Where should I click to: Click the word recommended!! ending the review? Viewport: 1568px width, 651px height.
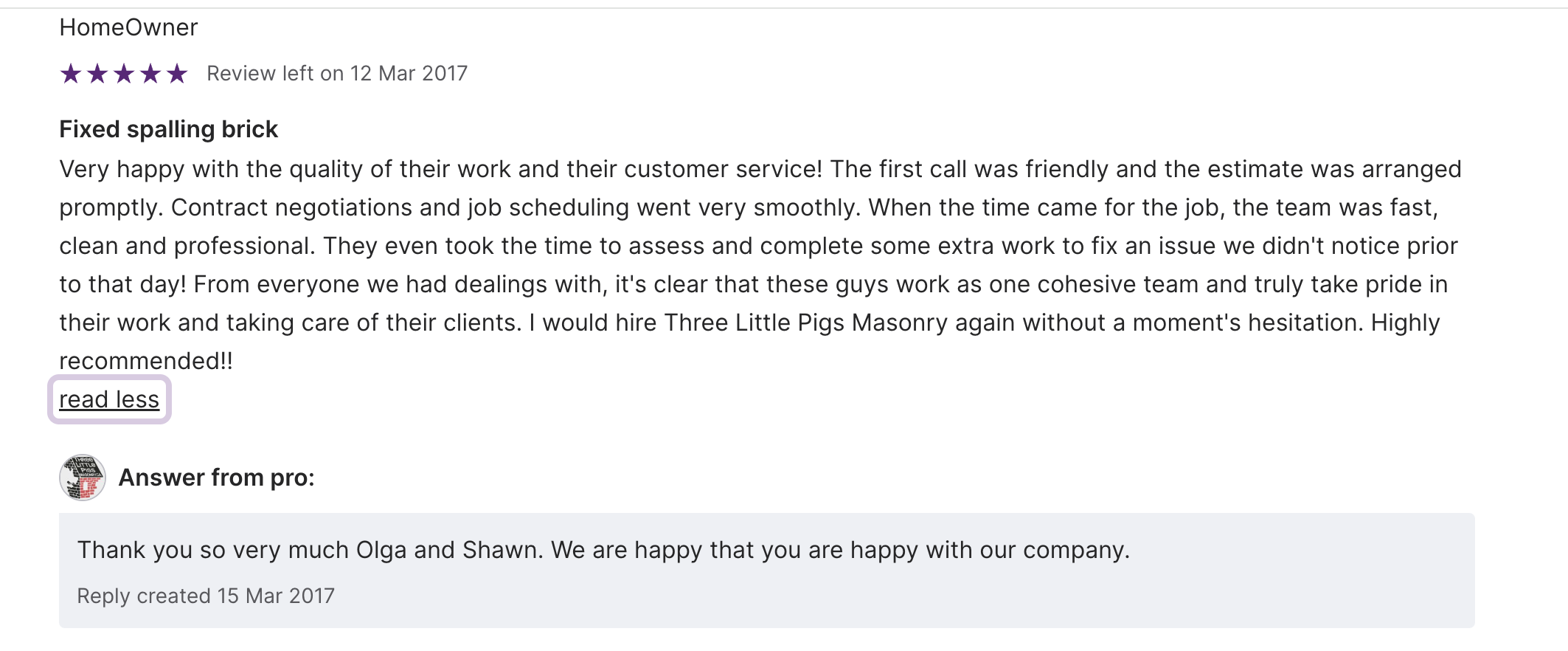coord(146,361)
